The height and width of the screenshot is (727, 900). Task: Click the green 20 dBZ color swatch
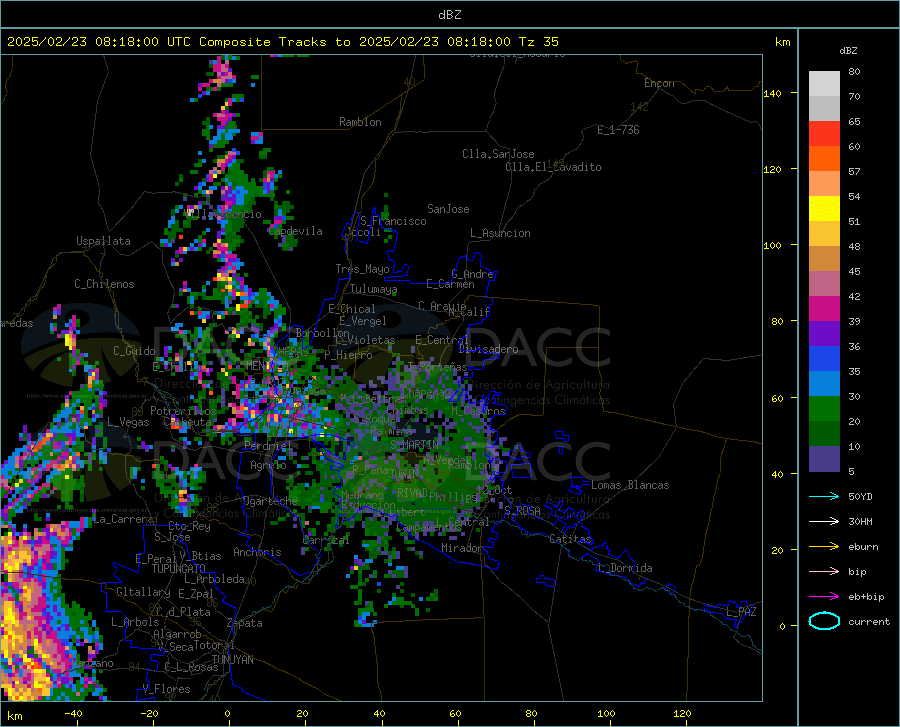(824, 409)
